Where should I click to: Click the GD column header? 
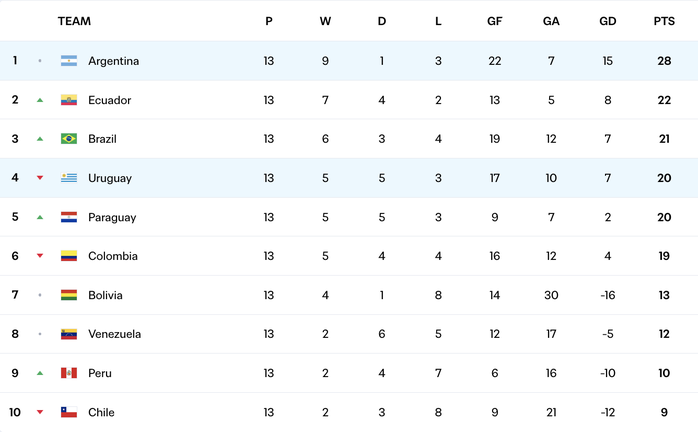(x=608, y=21)
